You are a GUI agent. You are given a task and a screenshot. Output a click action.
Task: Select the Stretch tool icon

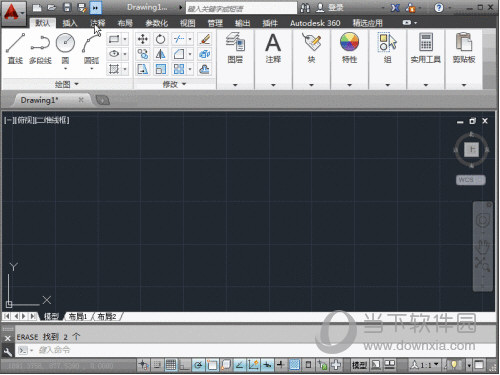pyautogui.click(x=143, y=69)
